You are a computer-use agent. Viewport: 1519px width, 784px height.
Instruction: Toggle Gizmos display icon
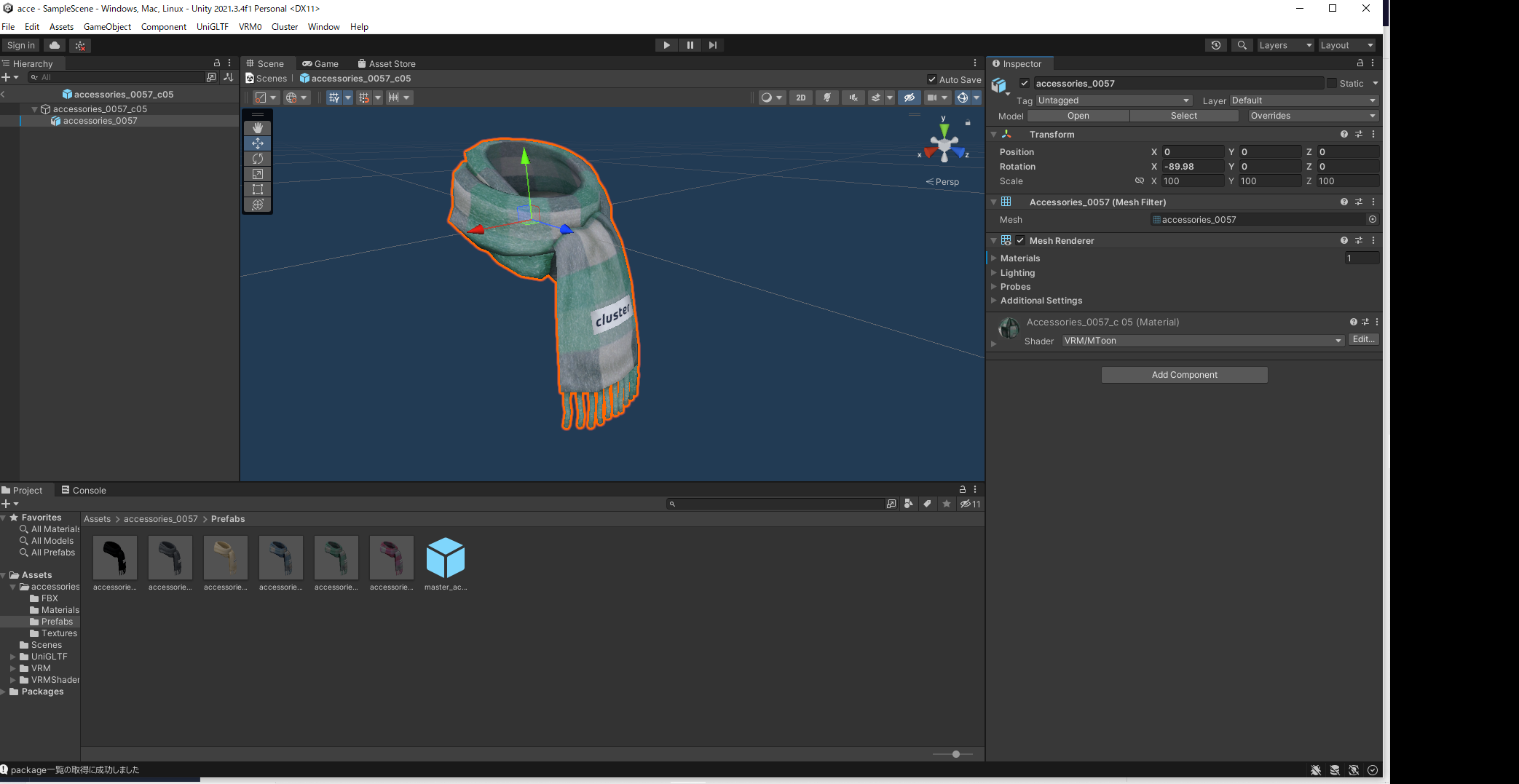963,98
